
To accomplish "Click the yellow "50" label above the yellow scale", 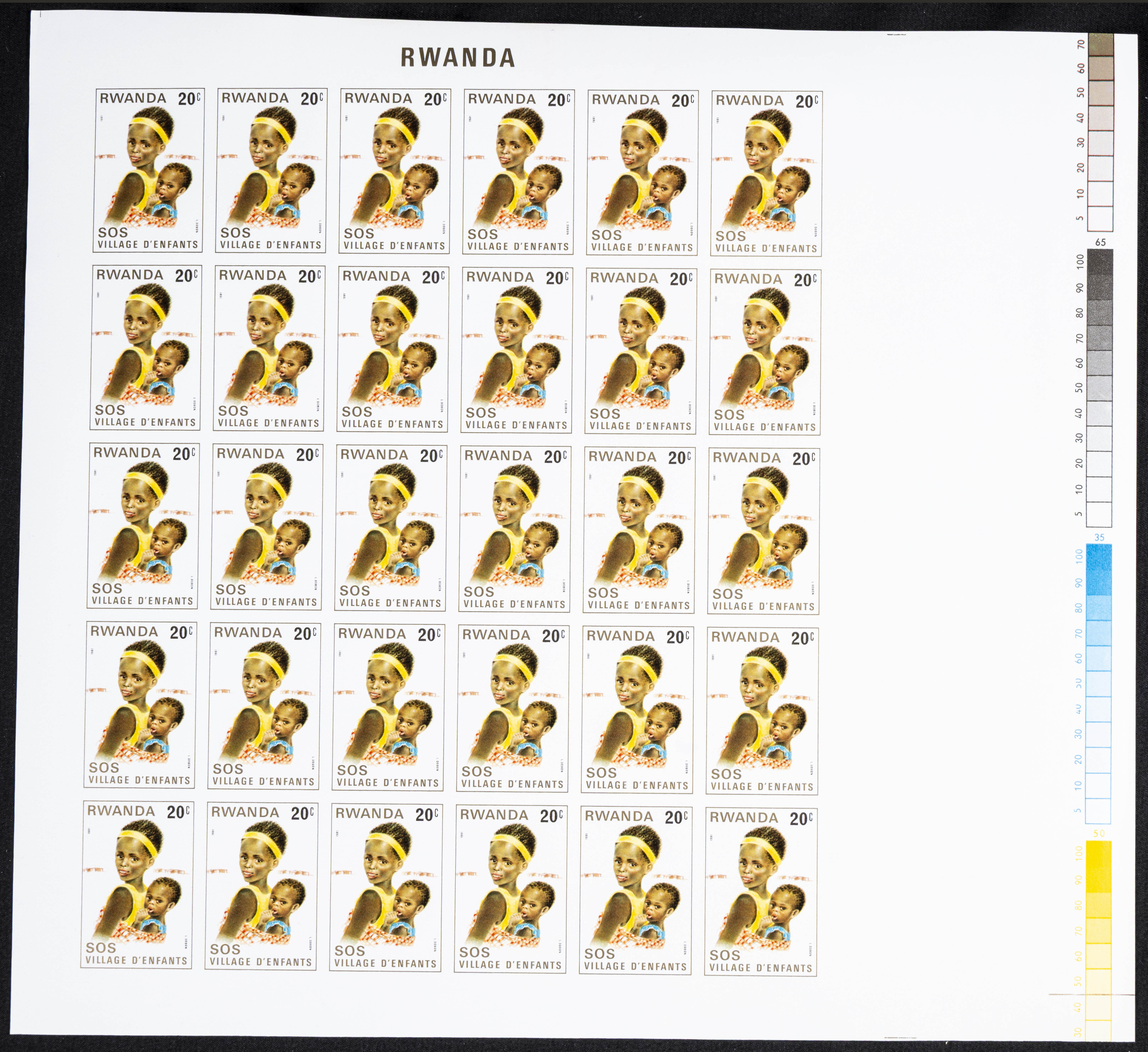I will click(x=1099, y=833).
